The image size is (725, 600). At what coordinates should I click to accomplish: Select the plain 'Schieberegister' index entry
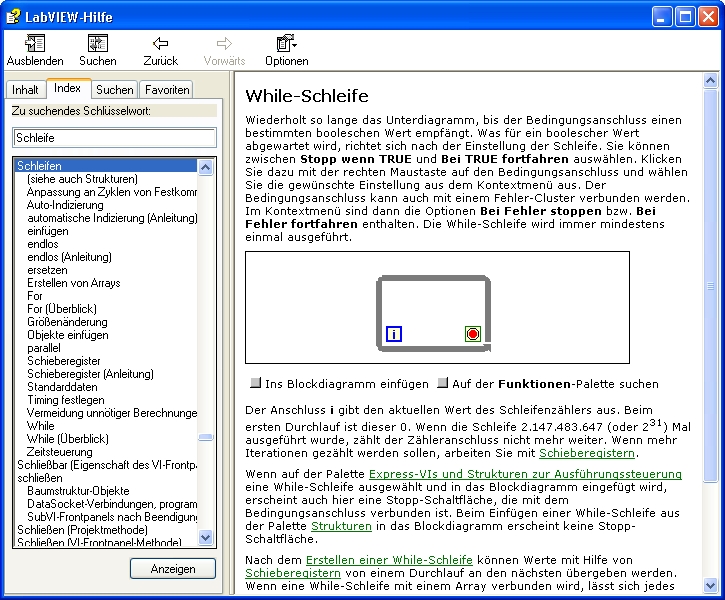tap(64, 361)
